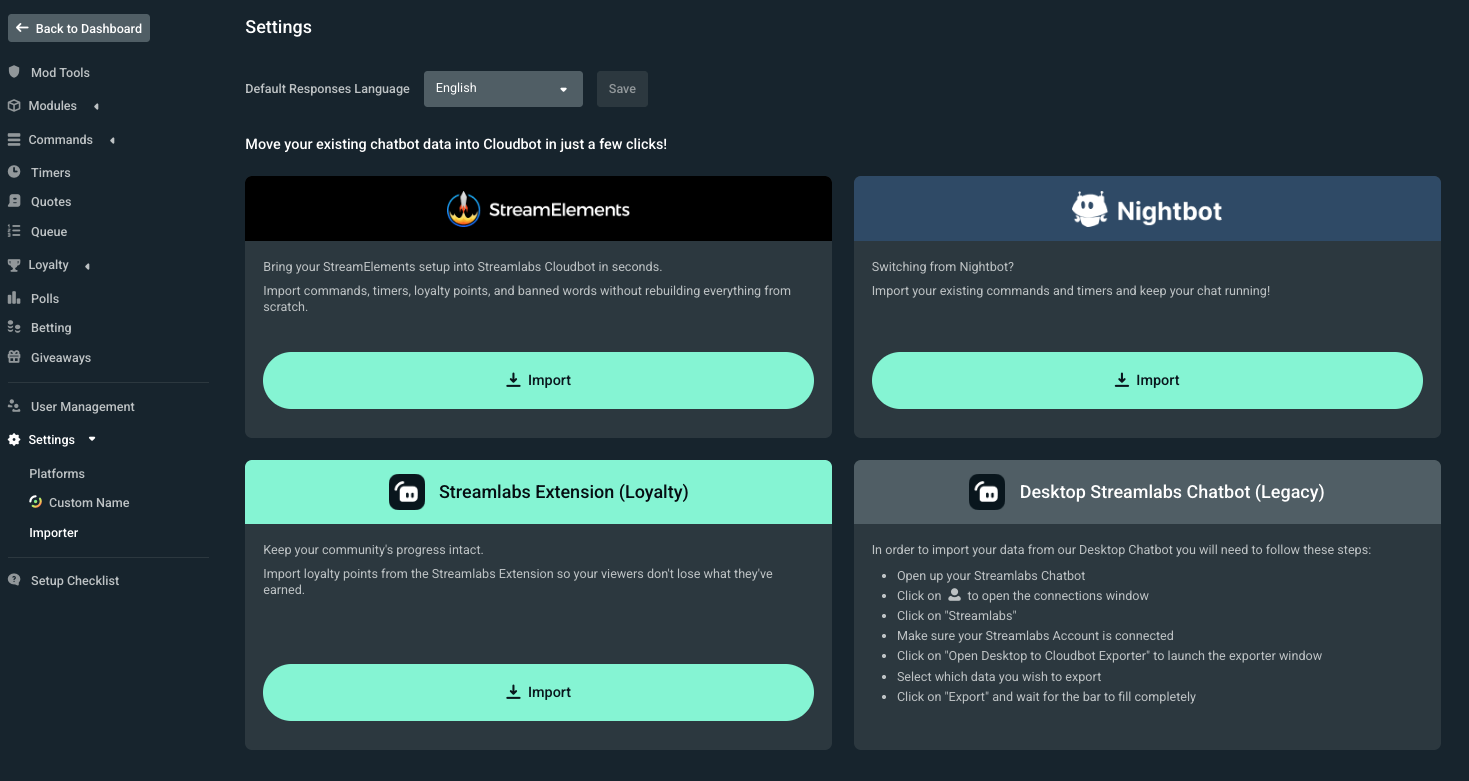Click the Nightbot robot logo

[1090, 210]
